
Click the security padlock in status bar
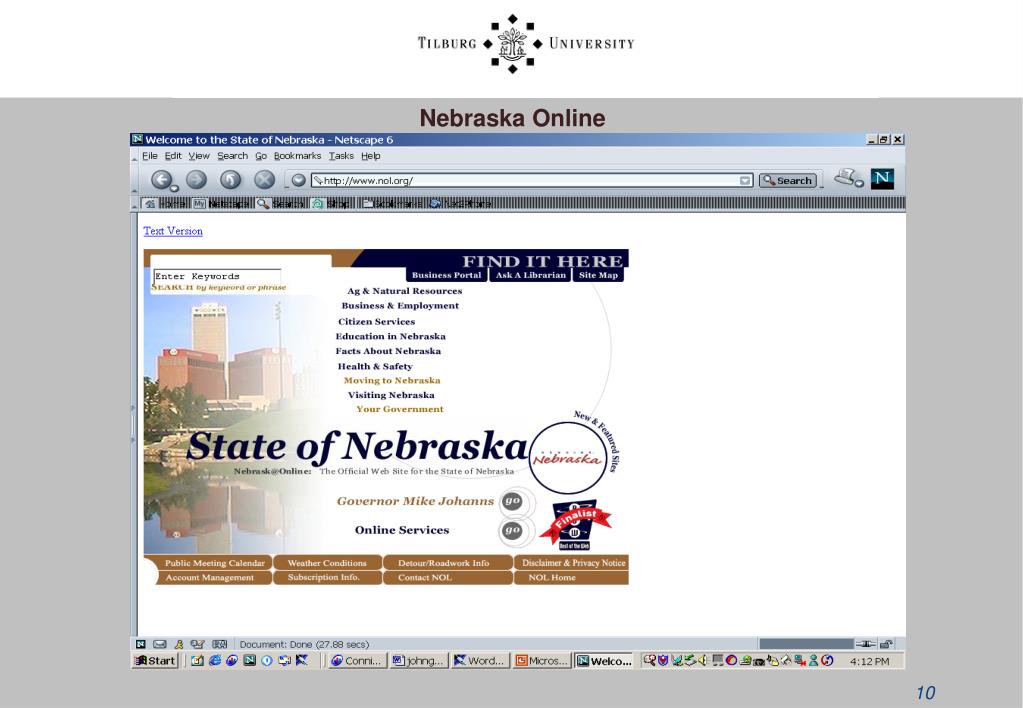[886, 644]
